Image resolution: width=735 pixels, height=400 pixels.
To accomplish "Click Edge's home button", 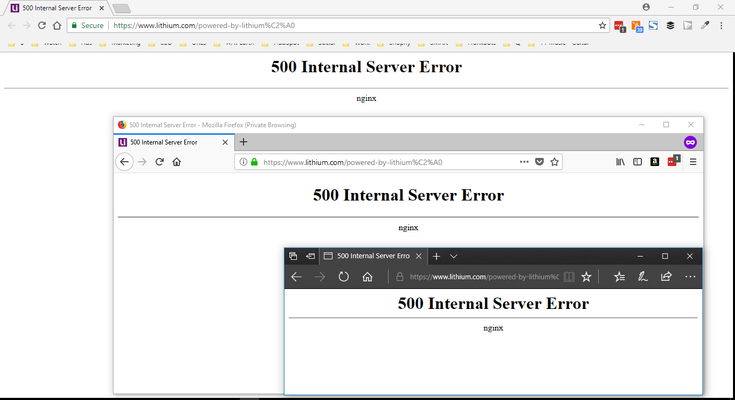I will [x=368, y=277].
